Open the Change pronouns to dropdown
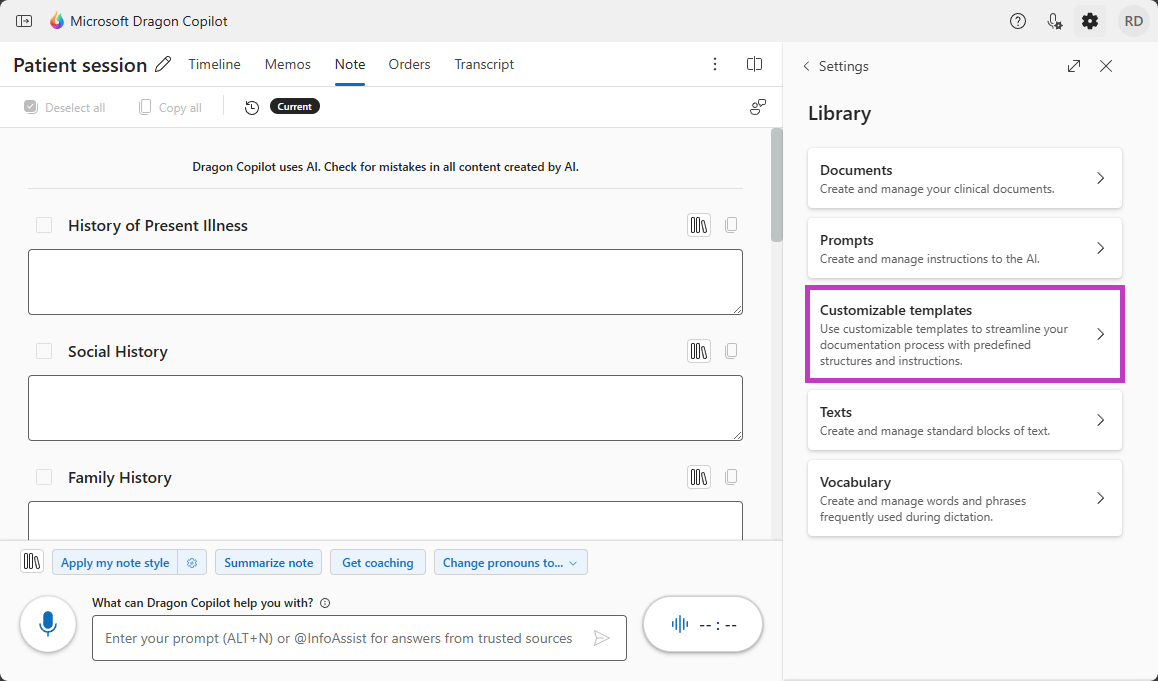Viewport: 1158px width, 681px height. (x=510, y=562)
